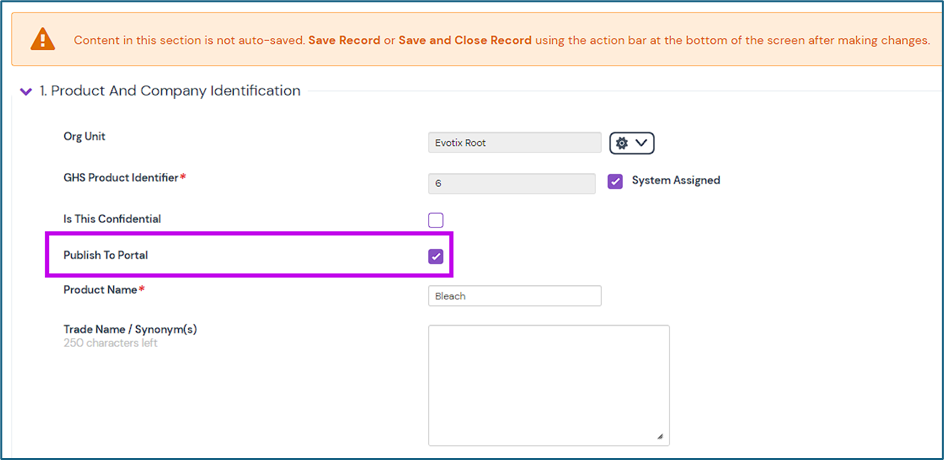This screenshot has width=944, height=460.
Task: Uncheck the System Assigned checkbox
Action: click(616, 181)
